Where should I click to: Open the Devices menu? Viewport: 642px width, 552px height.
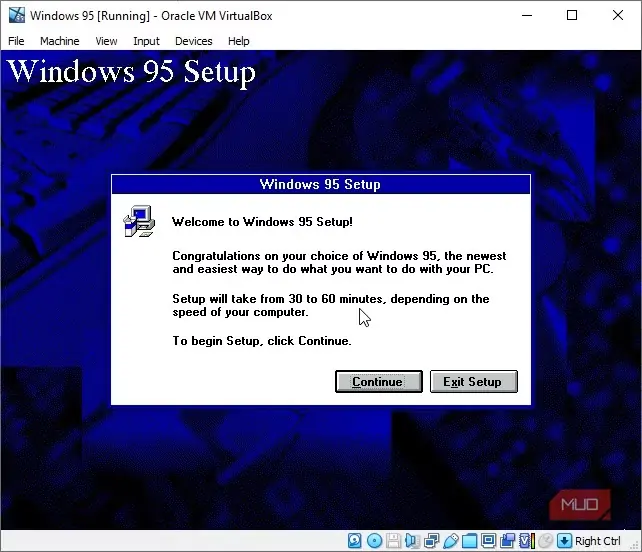(194, 41)
